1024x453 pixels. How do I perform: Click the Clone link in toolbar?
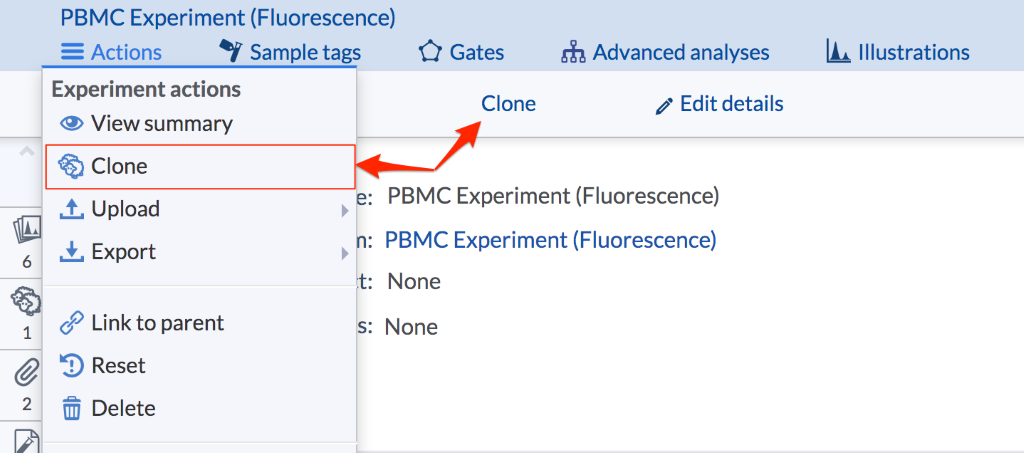coord(508,104)
